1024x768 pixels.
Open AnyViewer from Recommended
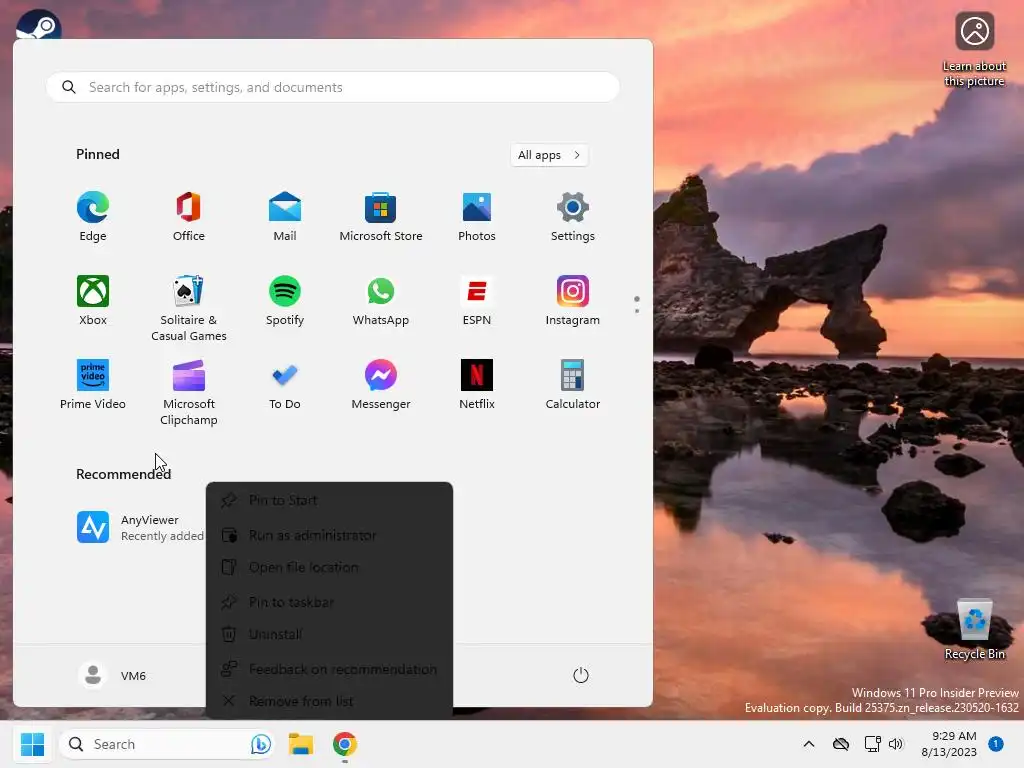[x=140, y=528]
